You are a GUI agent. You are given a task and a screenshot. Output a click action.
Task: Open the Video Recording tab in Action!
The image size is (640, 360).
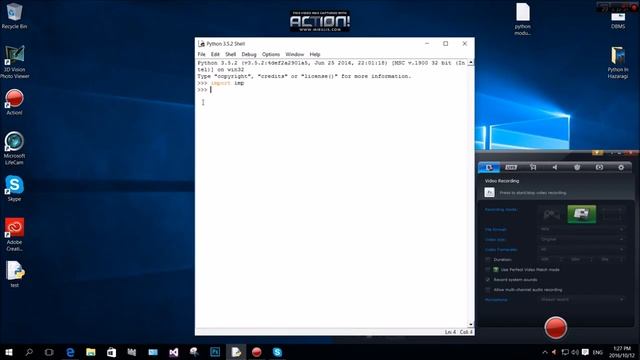(489, 167)
